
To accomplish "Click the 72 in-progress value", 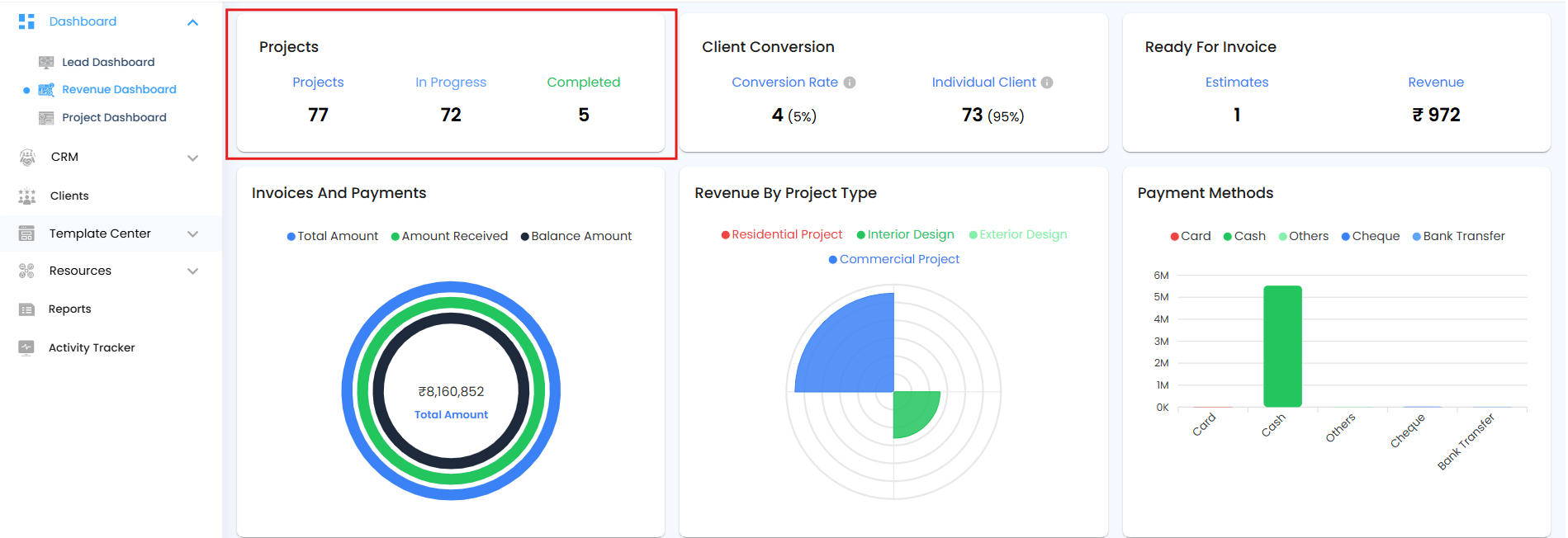I will [451, 116].
